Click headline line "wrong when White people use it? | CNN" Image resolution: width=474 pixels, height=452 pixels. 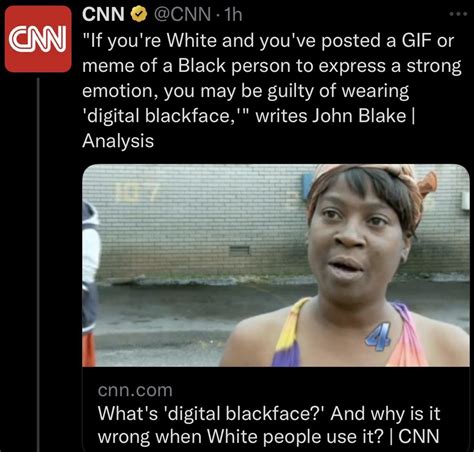click(x=268, y=436)
